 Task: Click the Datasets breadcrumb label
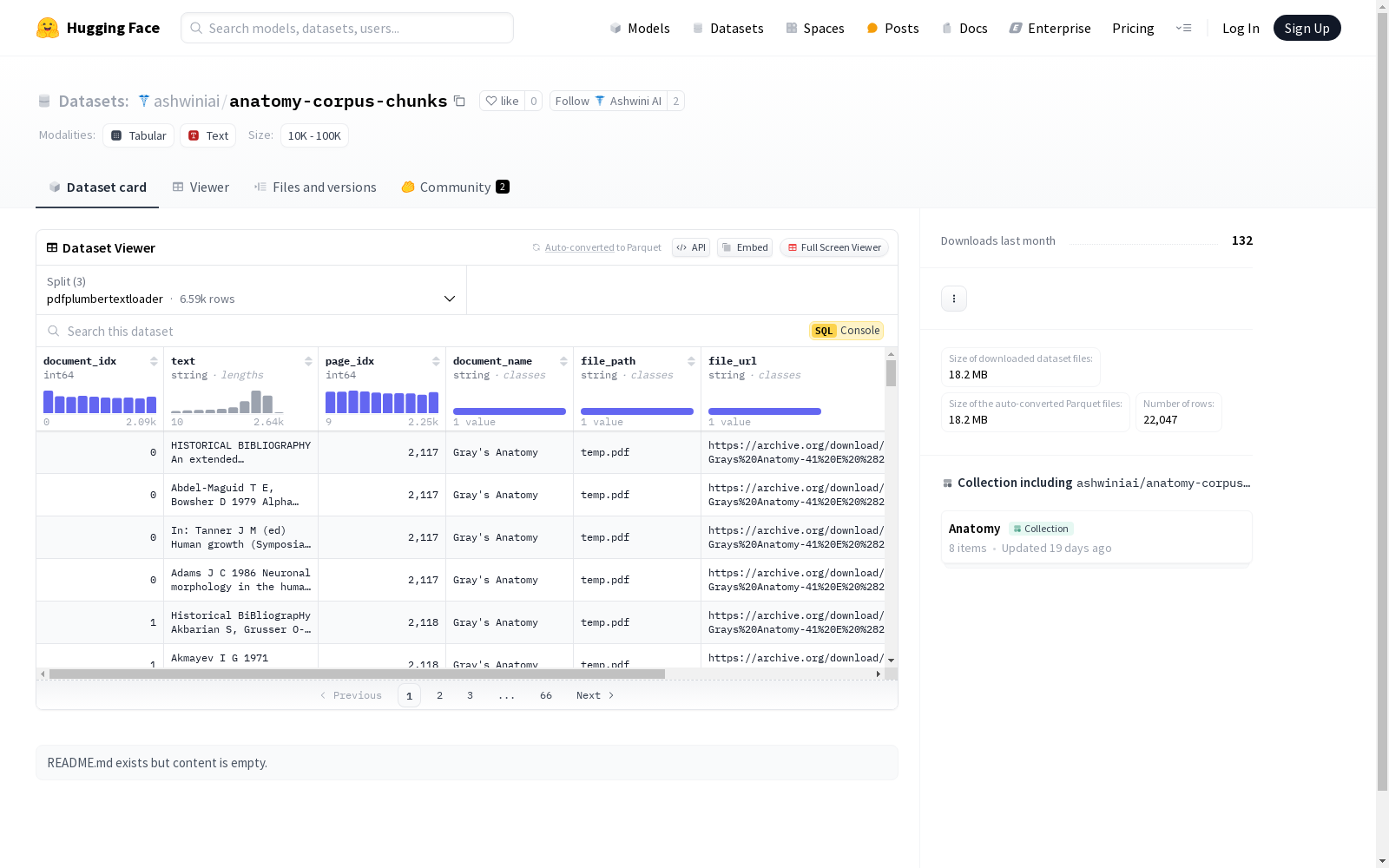[94, 101]
